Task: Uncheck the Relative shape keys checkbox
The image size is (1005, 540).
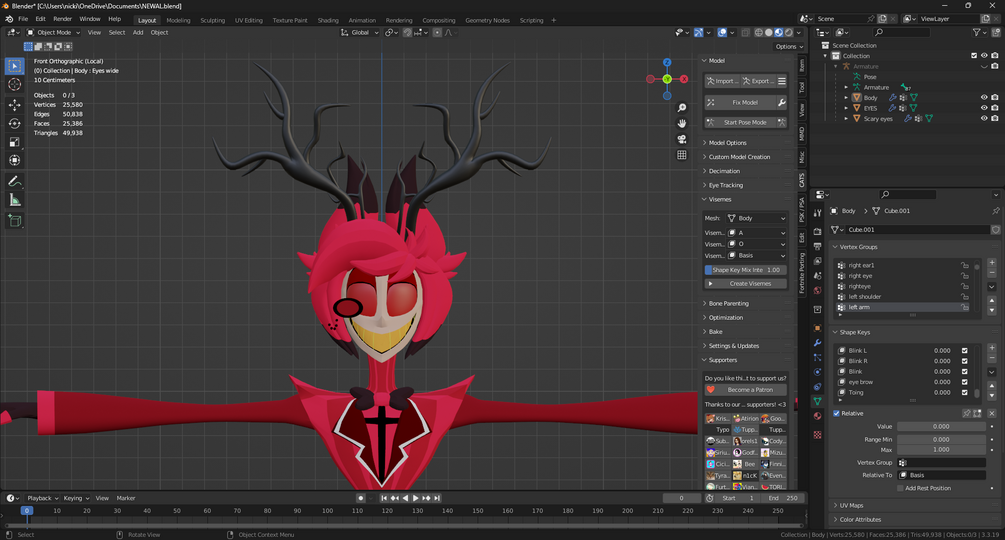Action: click(837, 413)
